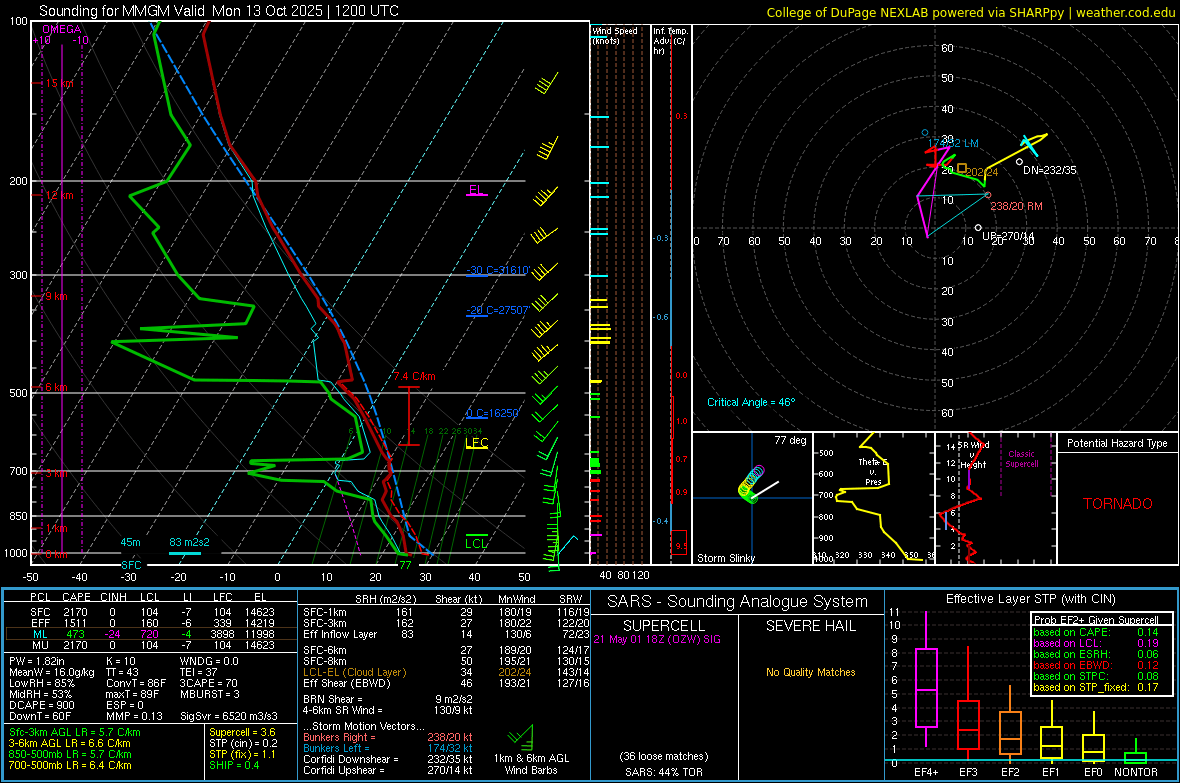Click the DN=232/35 hodograph label
This screenshot has width=1180, height=783.
point(1050,170)
